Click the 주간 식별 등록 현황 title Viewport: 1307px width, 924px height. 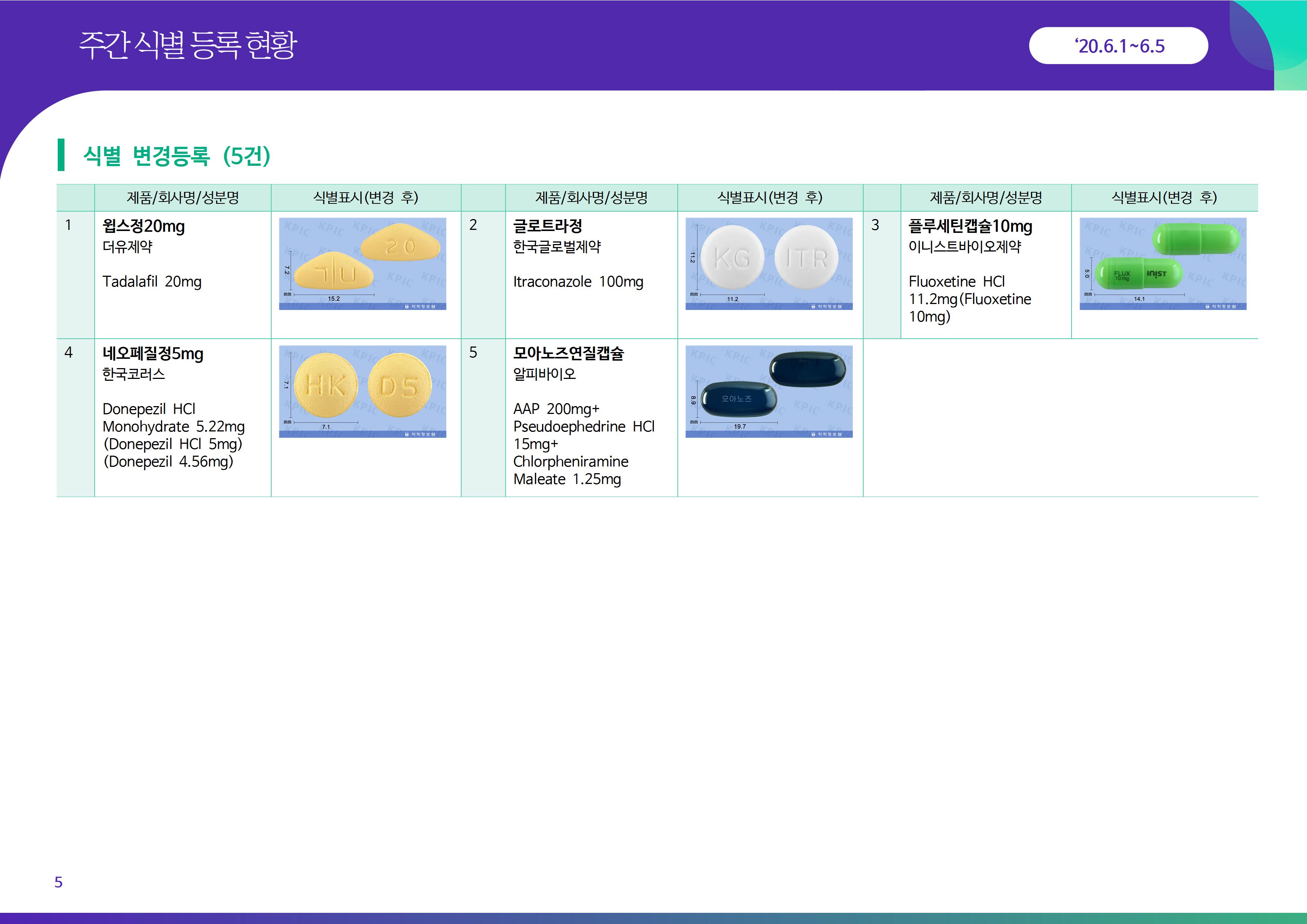coord(188,45)
